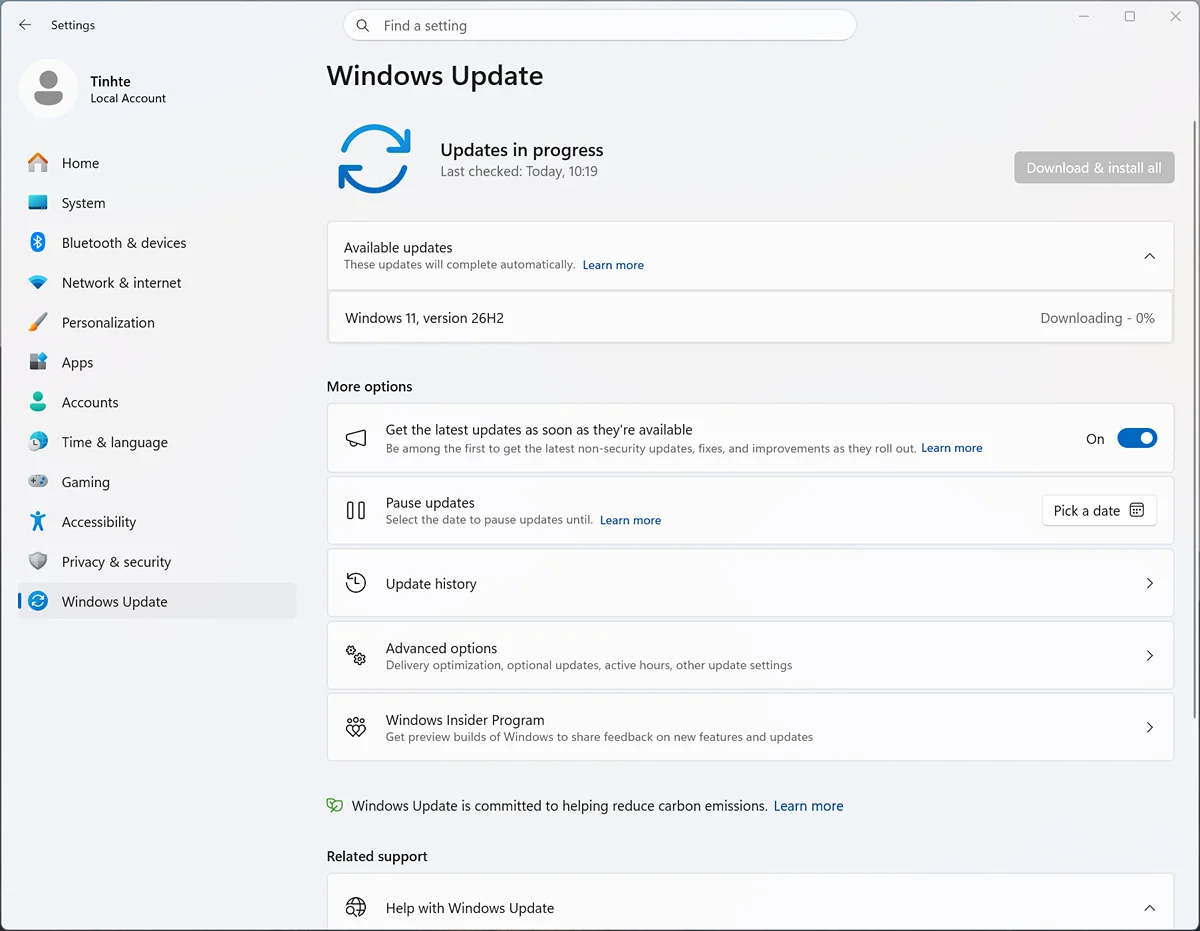Image resolution: width=1200 pixels, height=931 pixels.
Task: Click the Personalization paintbrush icon
Action: click(x=38, y=323)
